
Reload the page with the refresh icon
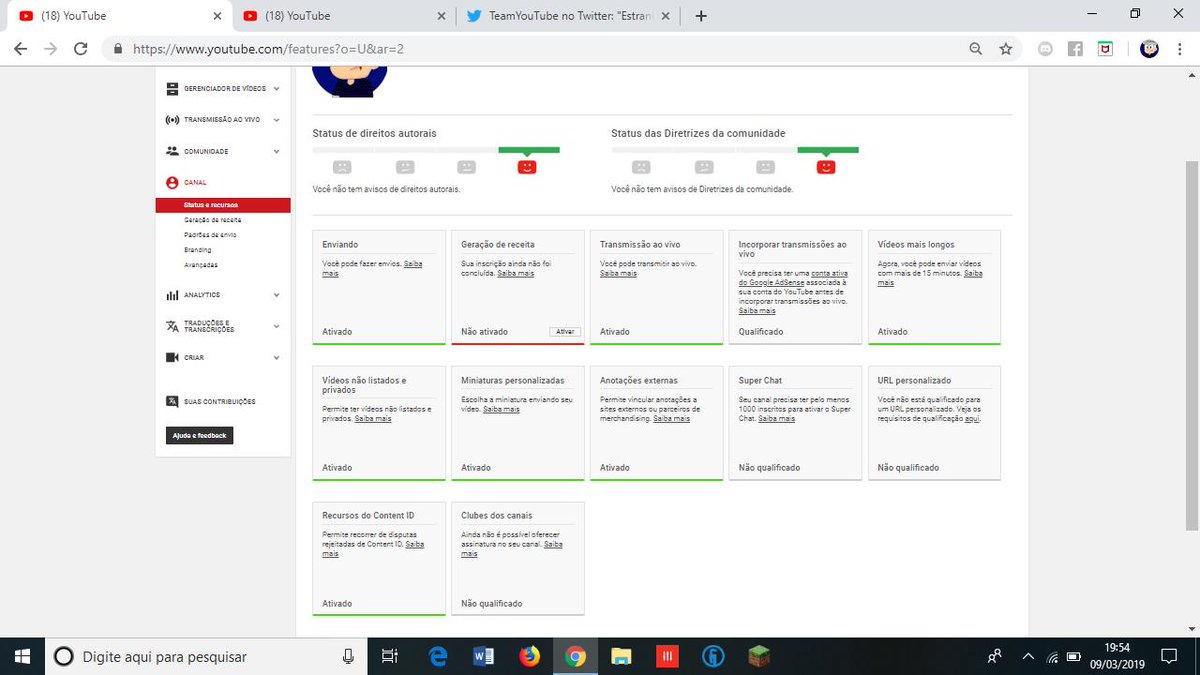click(x=81, y=48)
